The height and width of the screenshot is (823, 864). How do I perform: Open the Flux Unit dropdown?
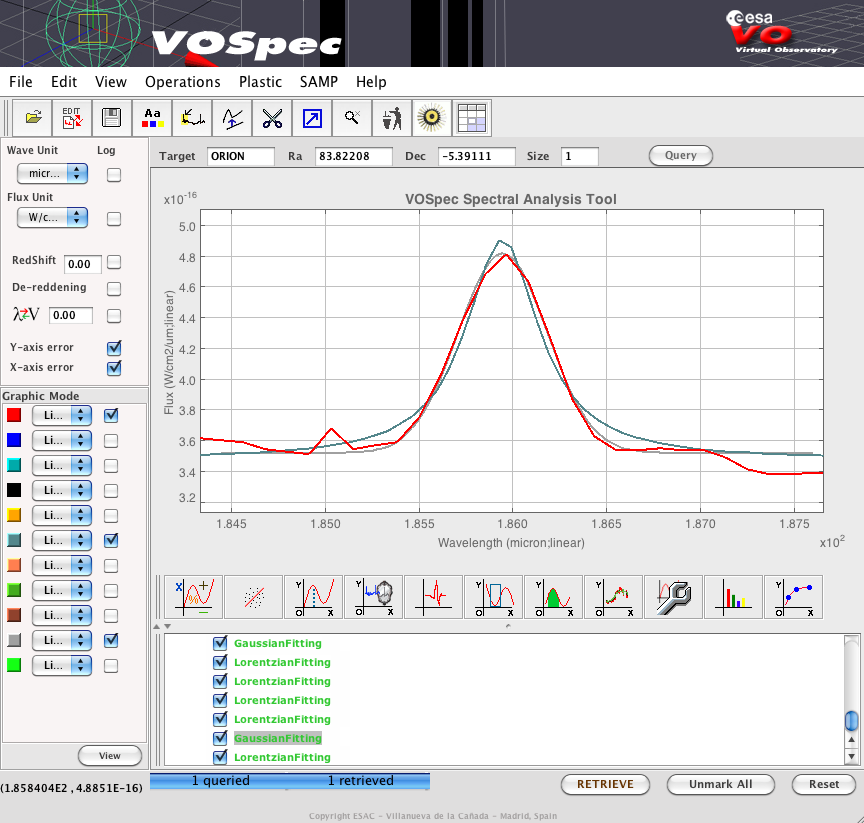point(52,218)
